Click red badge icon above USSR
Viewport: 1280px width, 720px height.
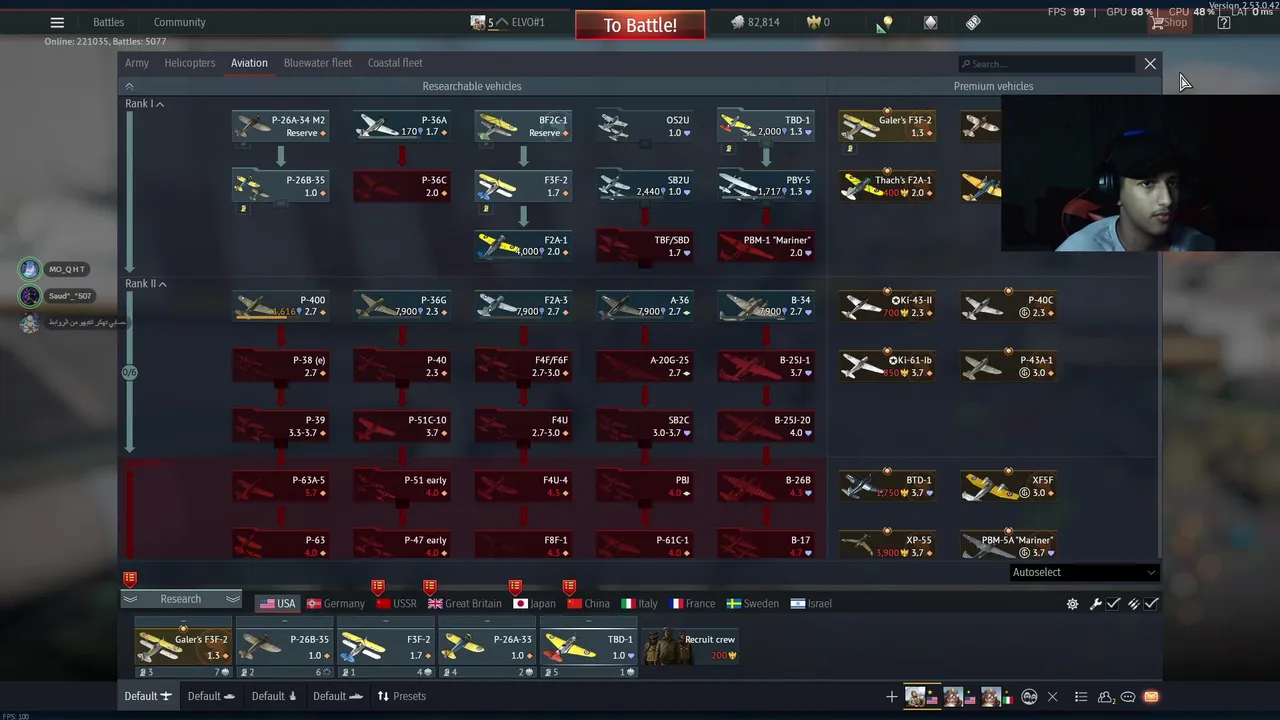377,587
